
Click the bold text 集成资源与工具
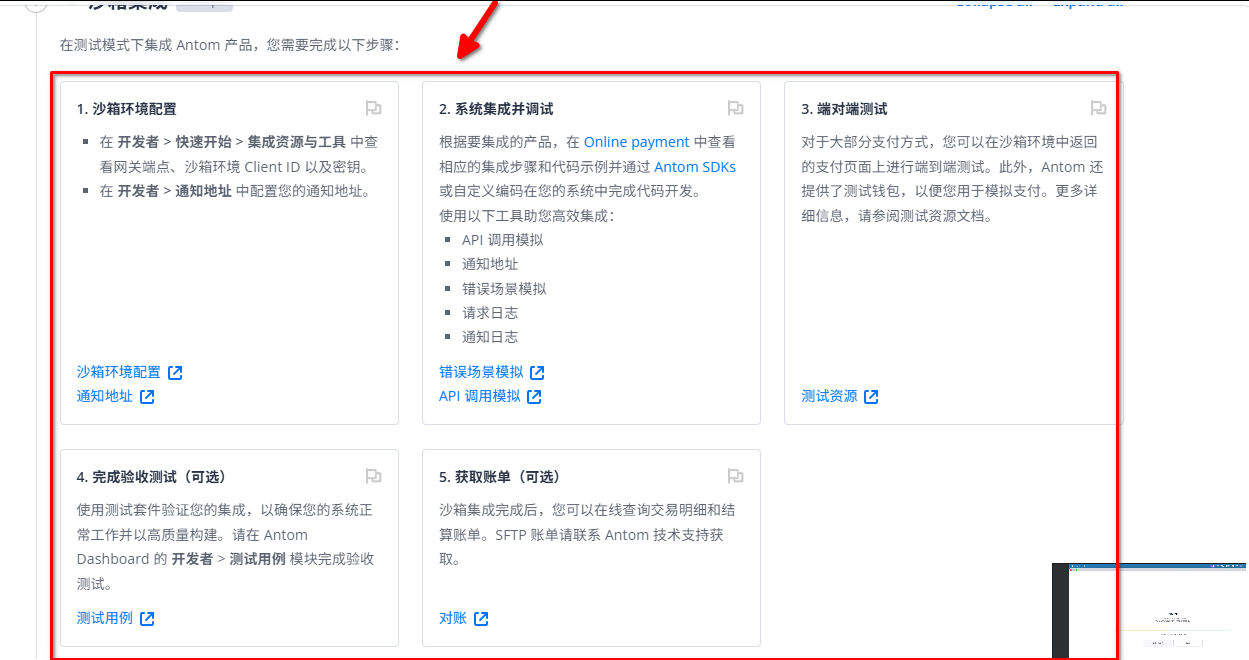point(297,142)
